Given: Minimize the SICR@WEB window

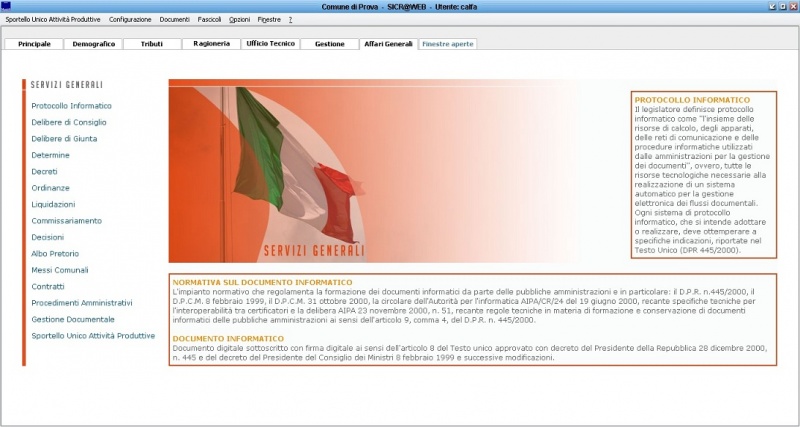Looking at the screenshot, I should click(772, 7).
